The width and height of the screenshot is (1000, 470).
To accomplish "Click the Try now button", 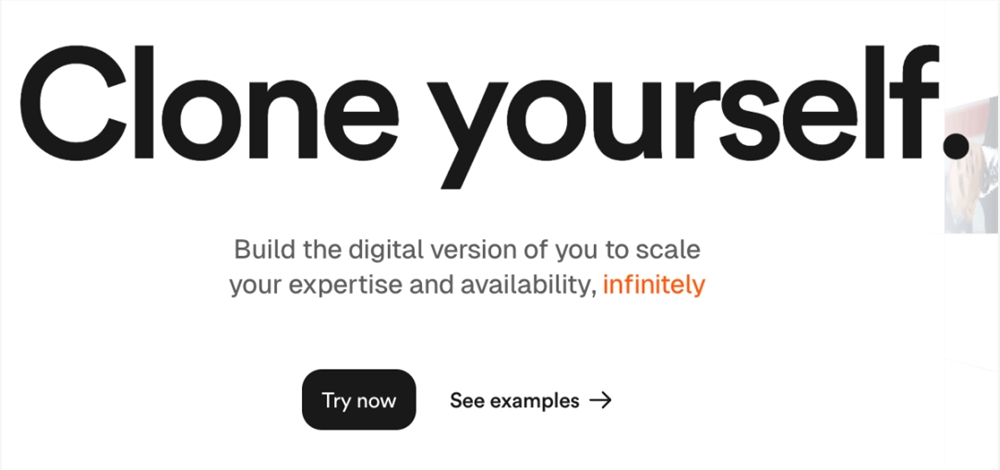I will pyautogui.click(x=359, y=400).
